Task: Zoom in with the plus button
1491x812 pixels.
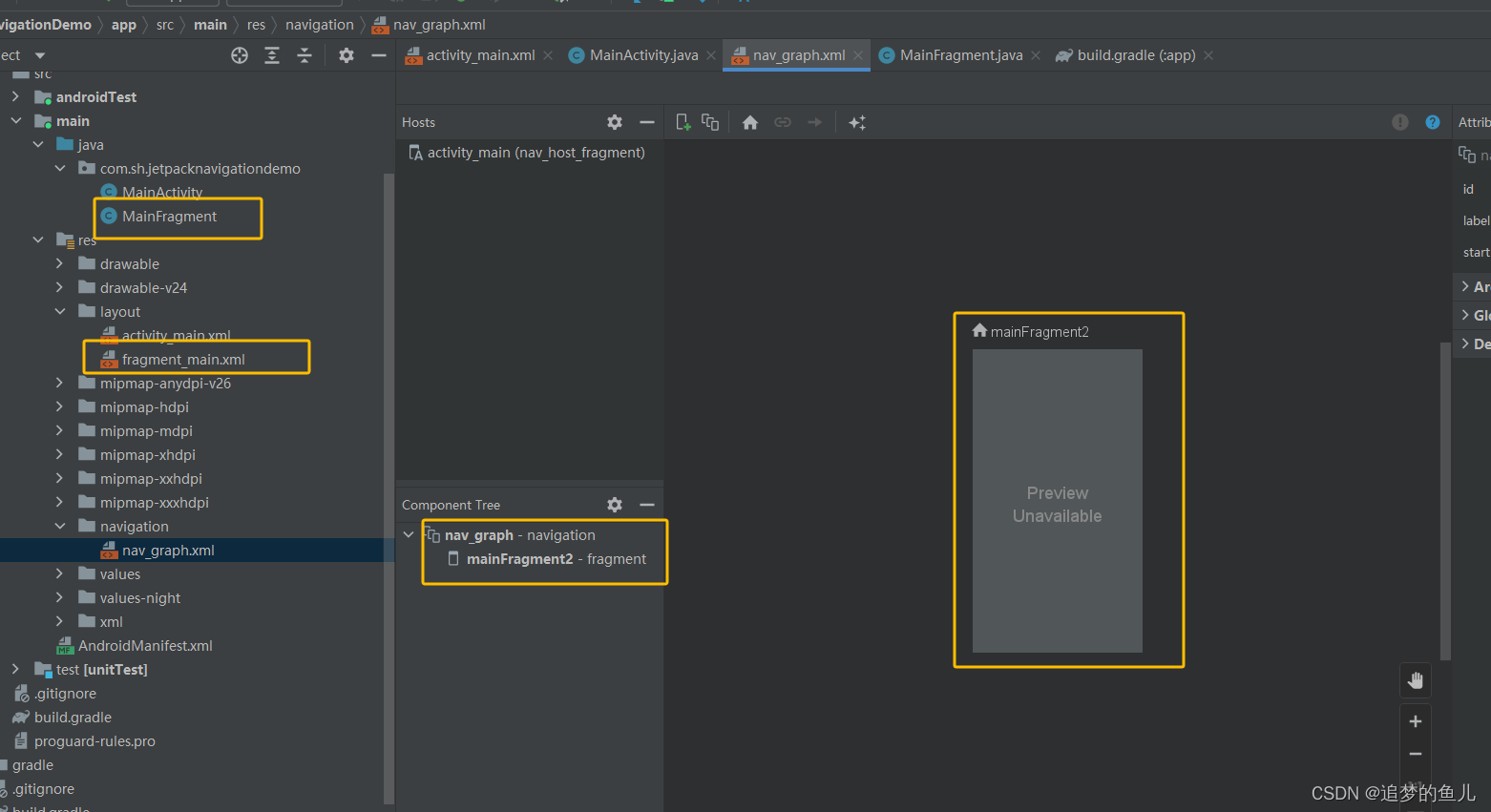Action: click(1416, 721)
